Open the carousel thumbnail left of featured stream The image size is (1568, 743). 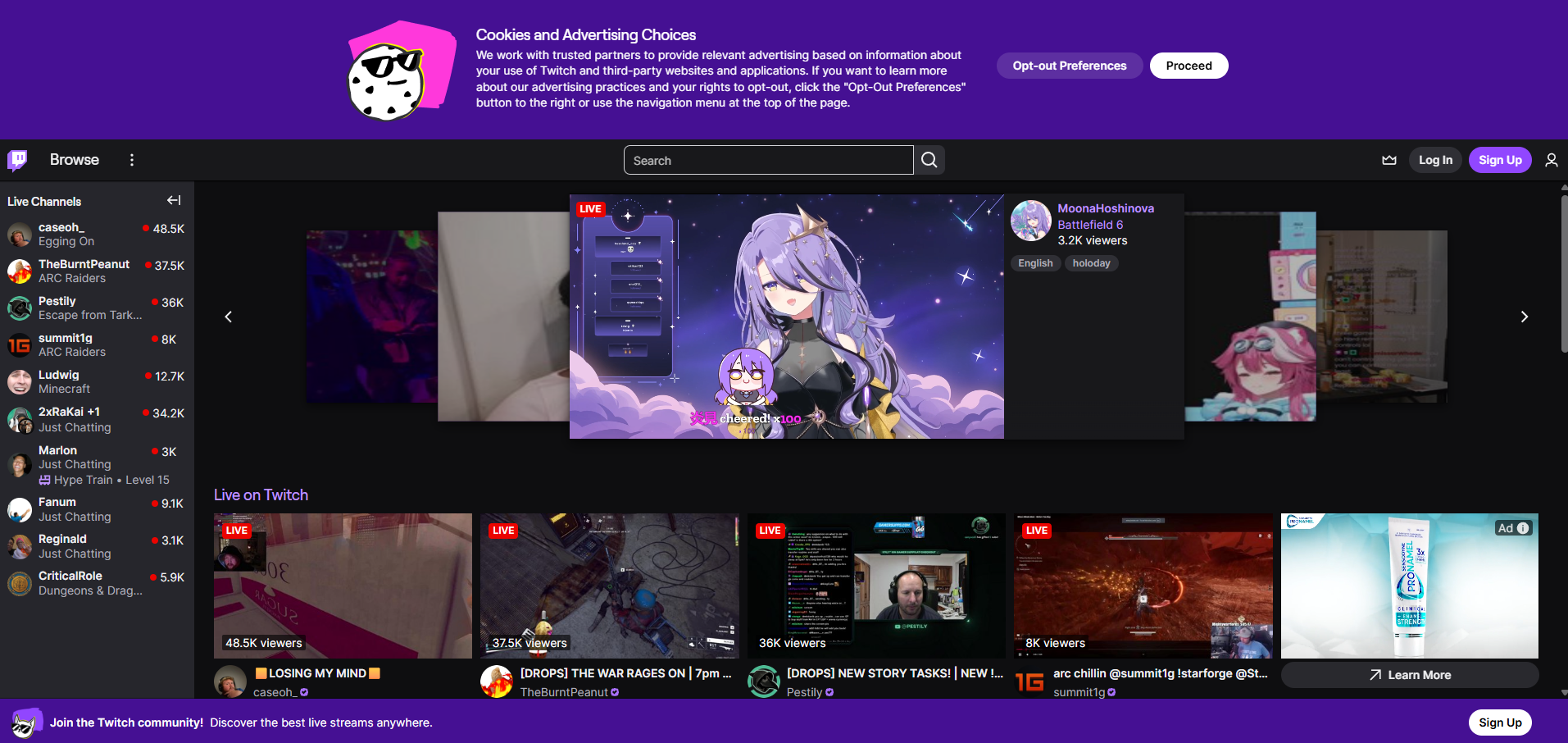click(x=503, y=317)
